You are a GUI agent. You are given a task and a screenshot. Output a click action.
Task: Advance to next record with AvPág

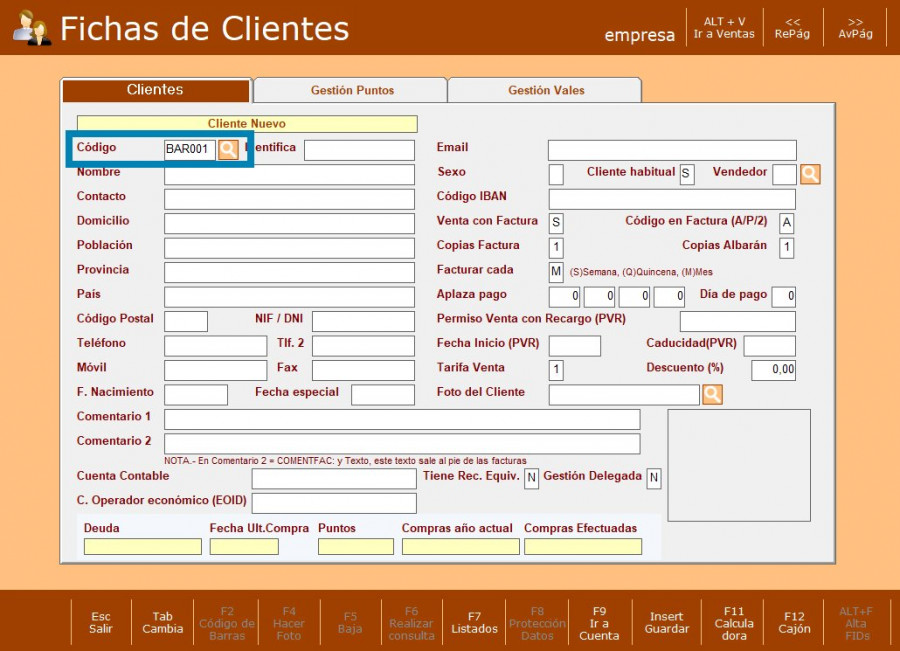pyautogui.click(x=855, y=27)
